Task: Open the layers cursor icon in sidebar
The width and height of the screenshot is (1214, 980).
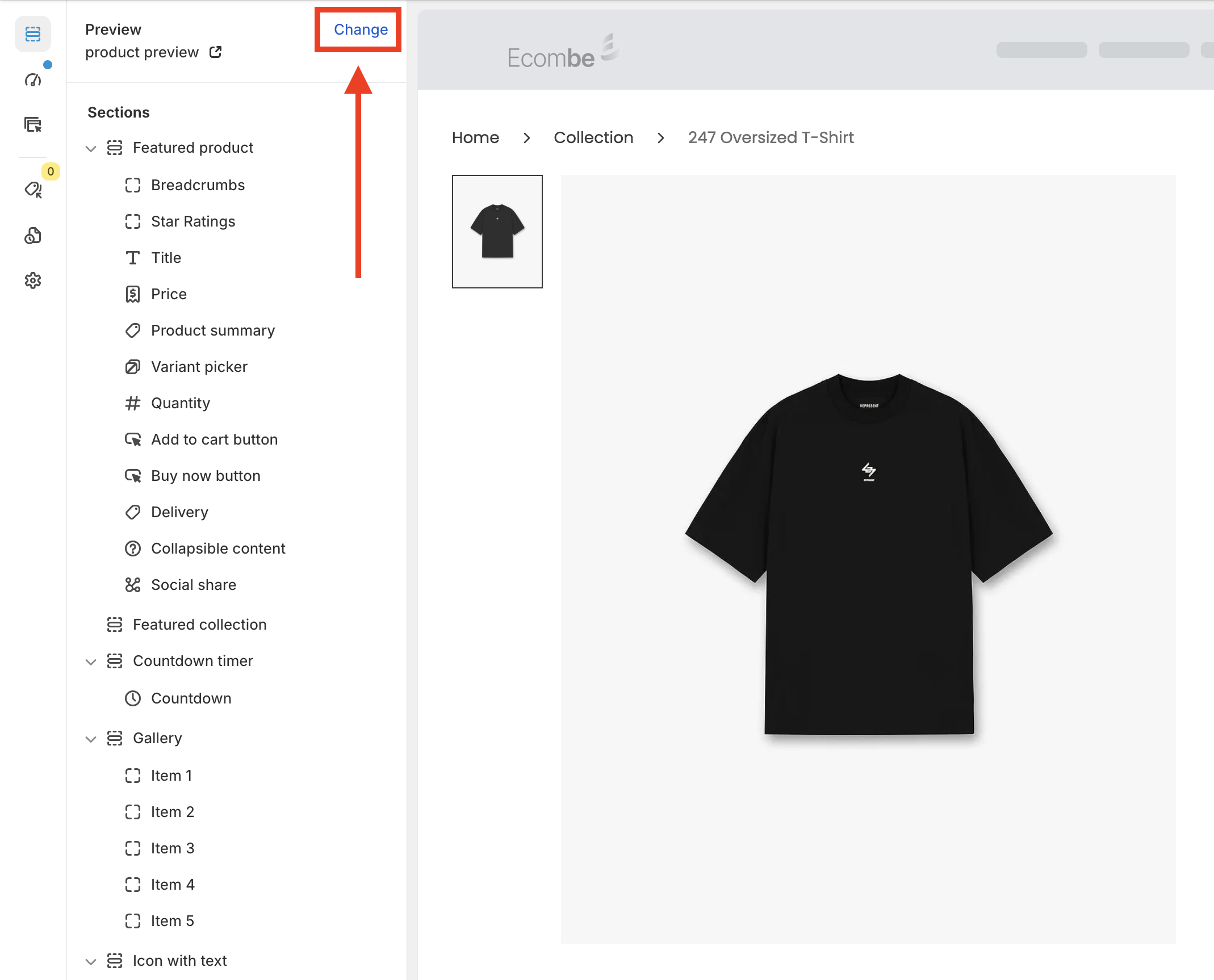Action: 33,124
